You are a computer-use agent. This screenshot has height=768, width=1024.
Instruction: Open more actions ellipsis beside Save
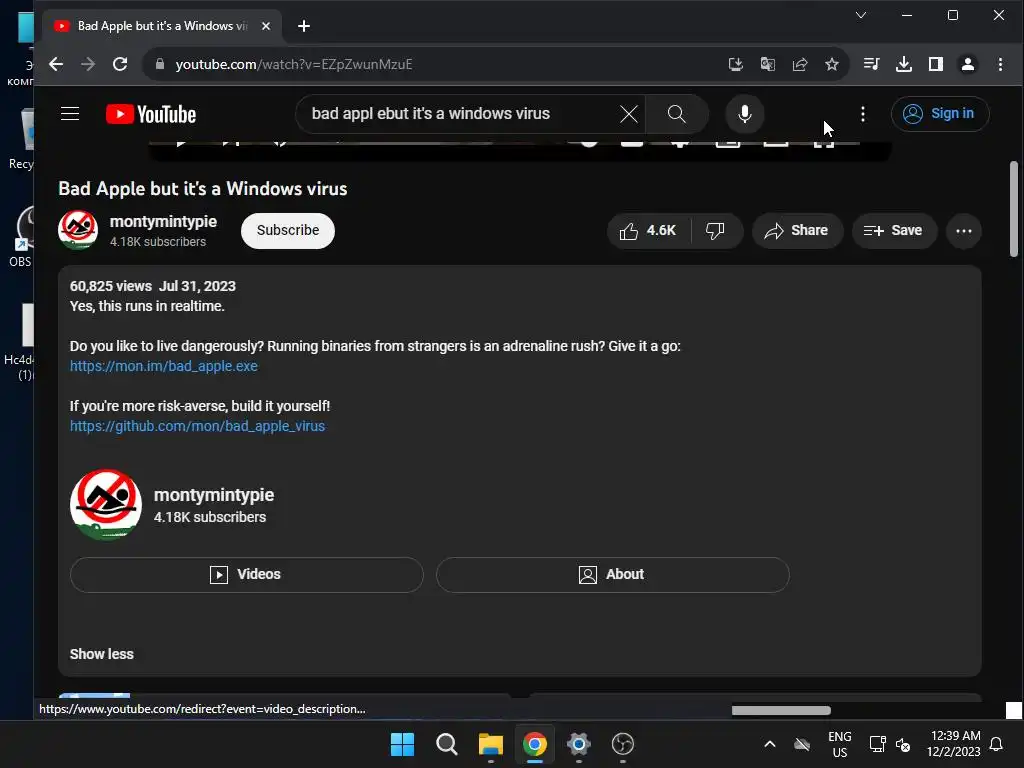(963, 231)
